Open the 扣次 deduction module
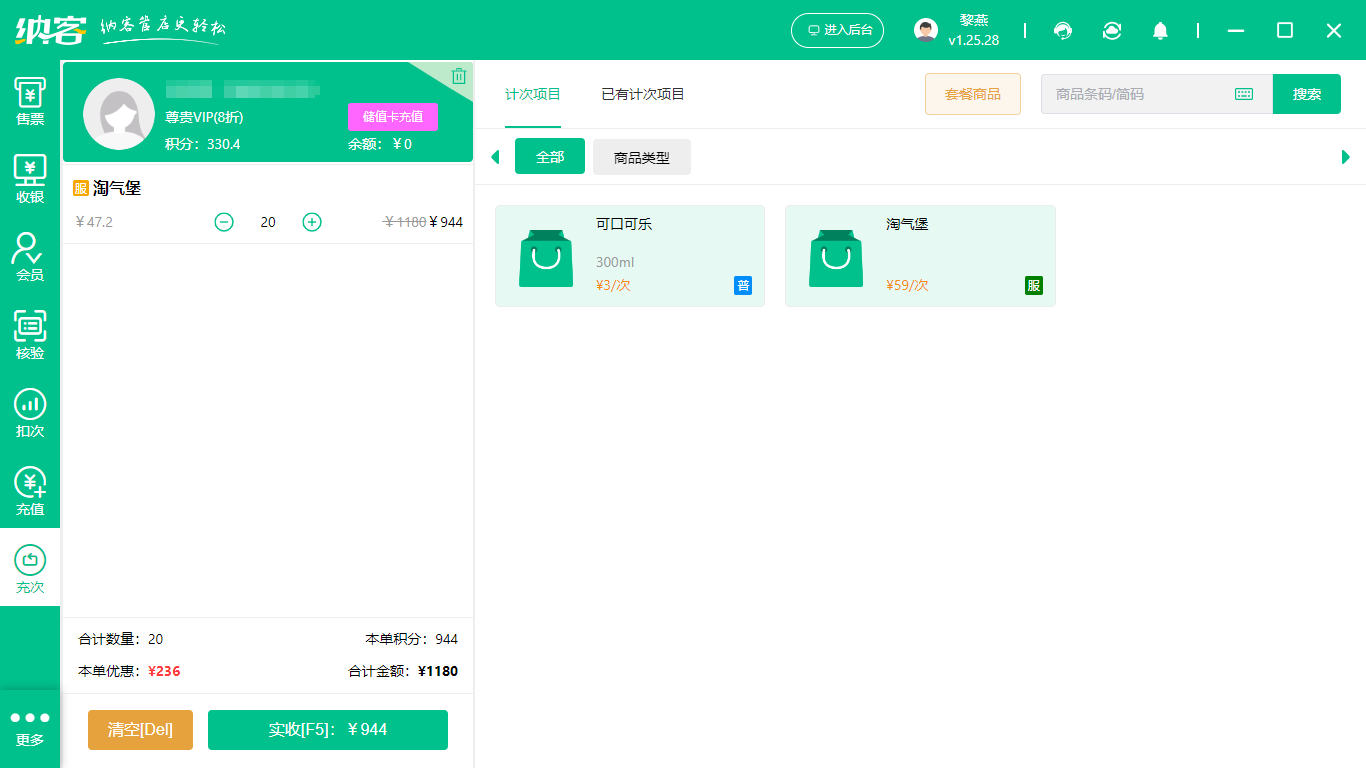 pos(30,411)
